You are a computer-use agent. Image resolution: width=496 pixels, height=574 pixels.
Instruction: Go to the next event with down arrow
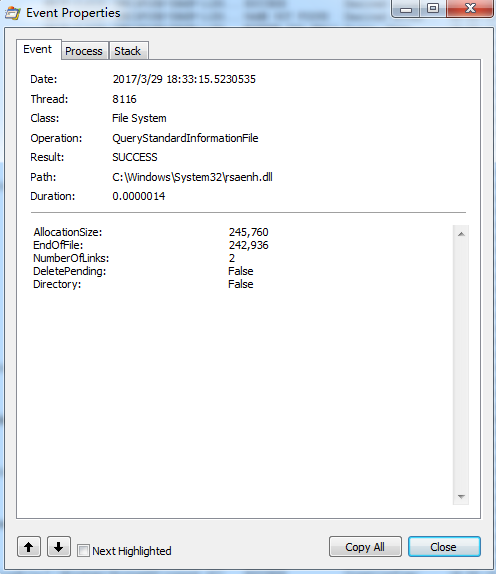point(59,547)
